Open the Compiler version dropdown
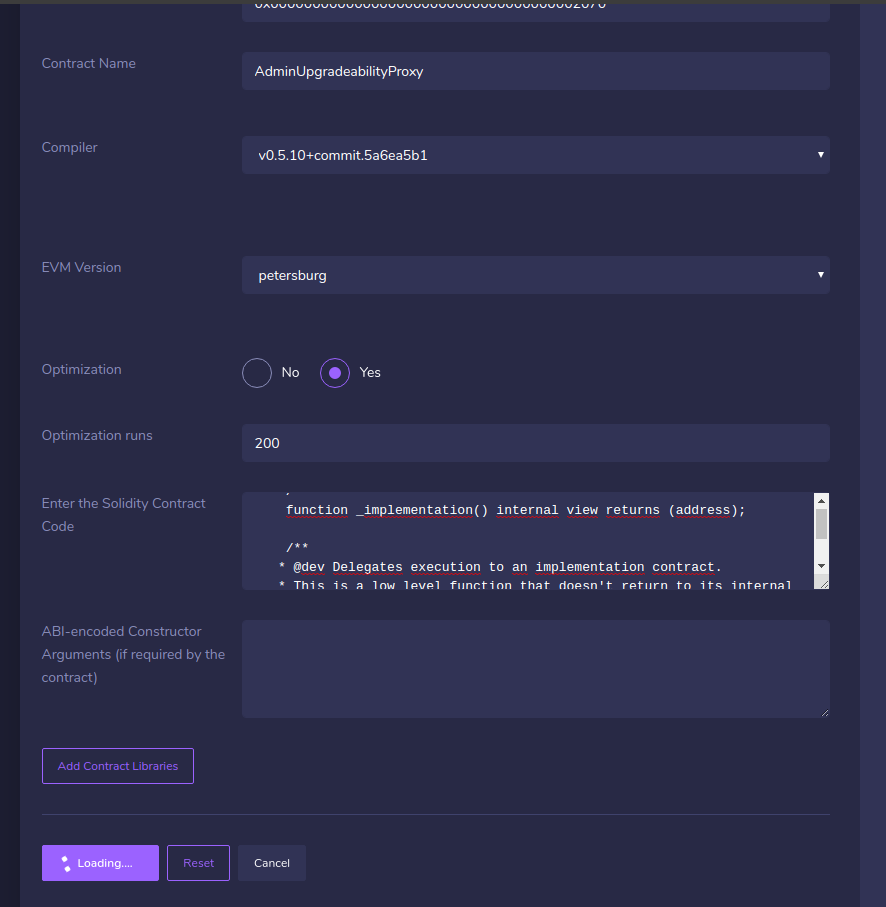886x907 pixels. tap(536, 155)
